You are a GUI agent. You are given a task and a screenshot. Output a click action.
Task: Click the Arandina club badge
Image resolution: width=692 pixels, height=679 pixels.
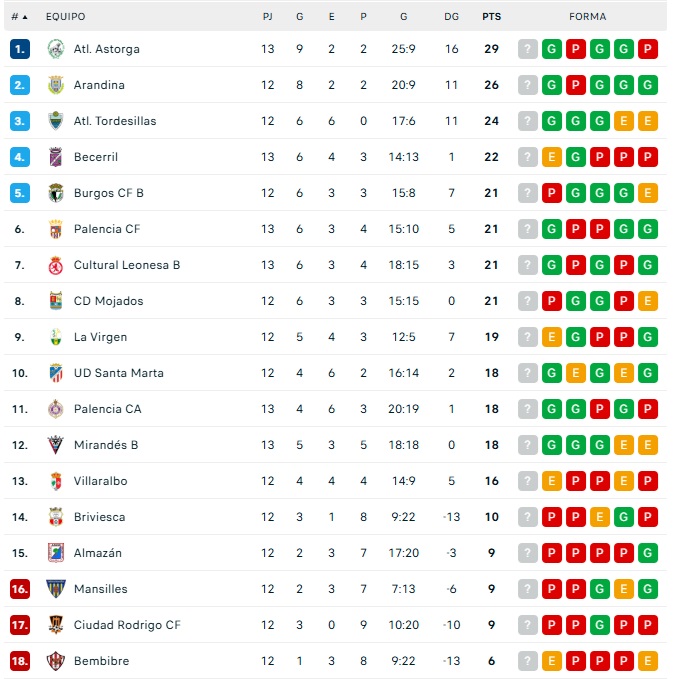pos(56,85)
